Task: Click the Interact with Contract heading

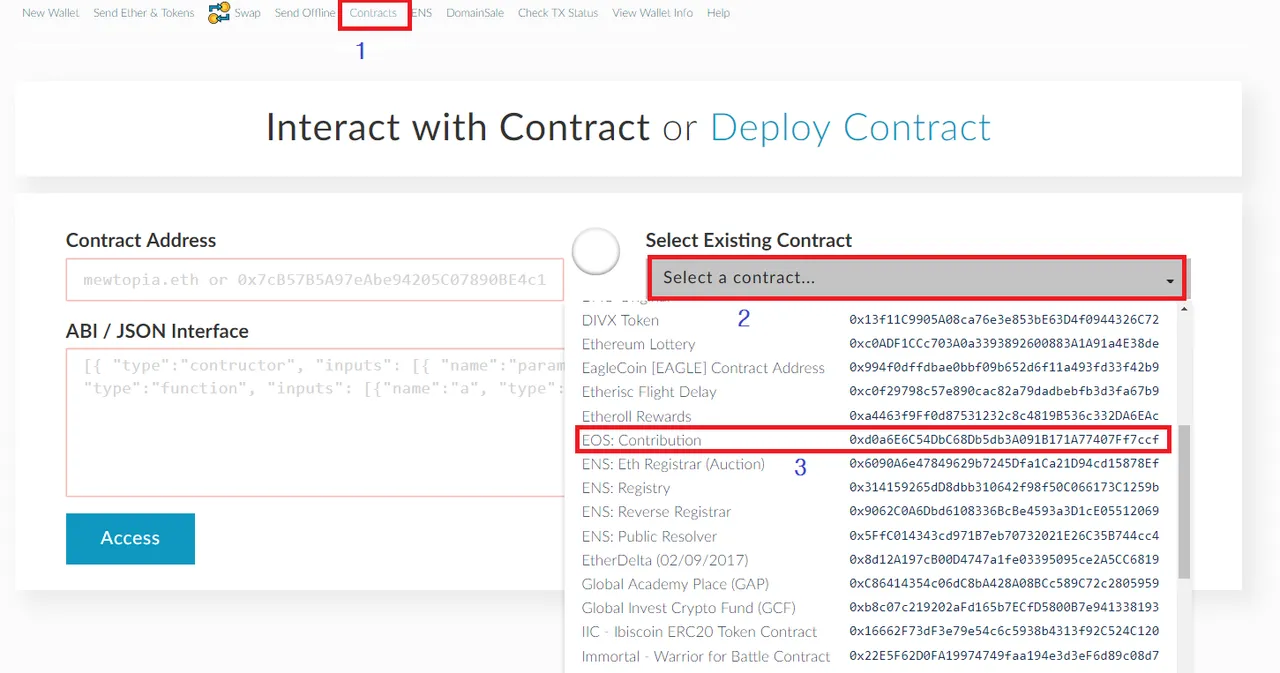Action: [x=458, y=128]
